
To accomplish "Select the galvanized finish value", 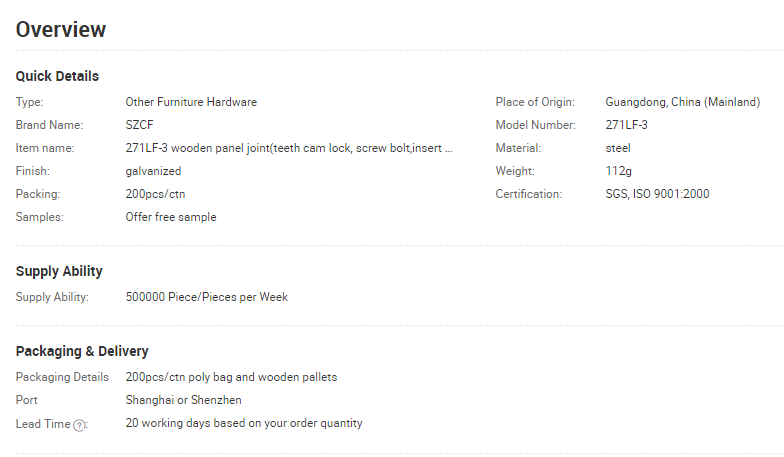I will (154, 171).
